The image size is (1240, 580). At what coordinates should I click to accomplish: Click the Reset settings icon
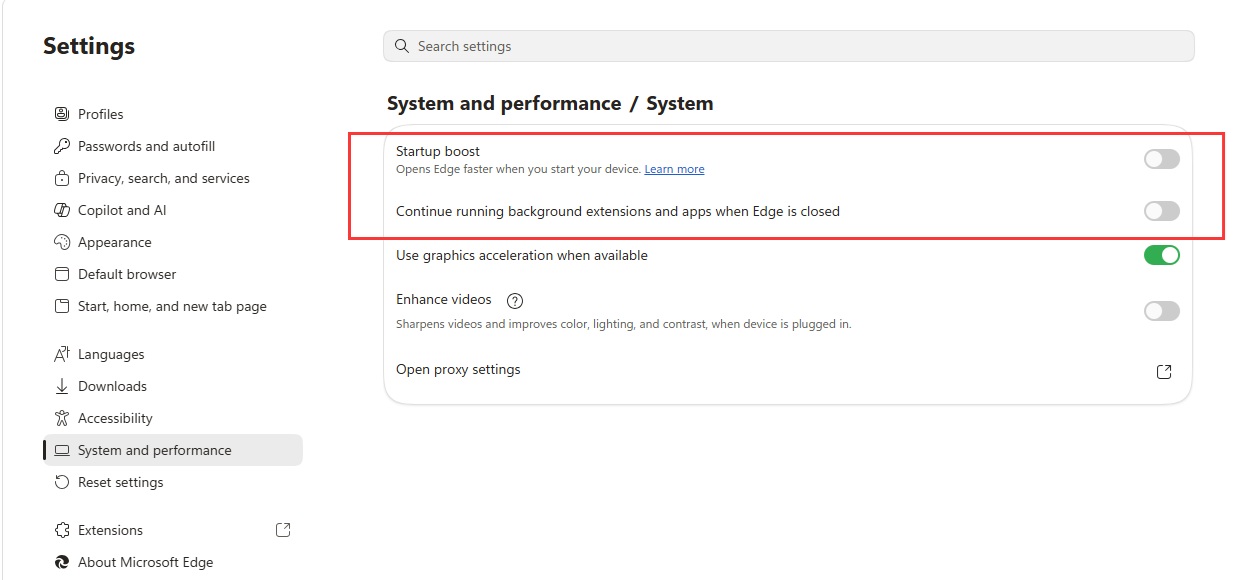pos(62,482)
